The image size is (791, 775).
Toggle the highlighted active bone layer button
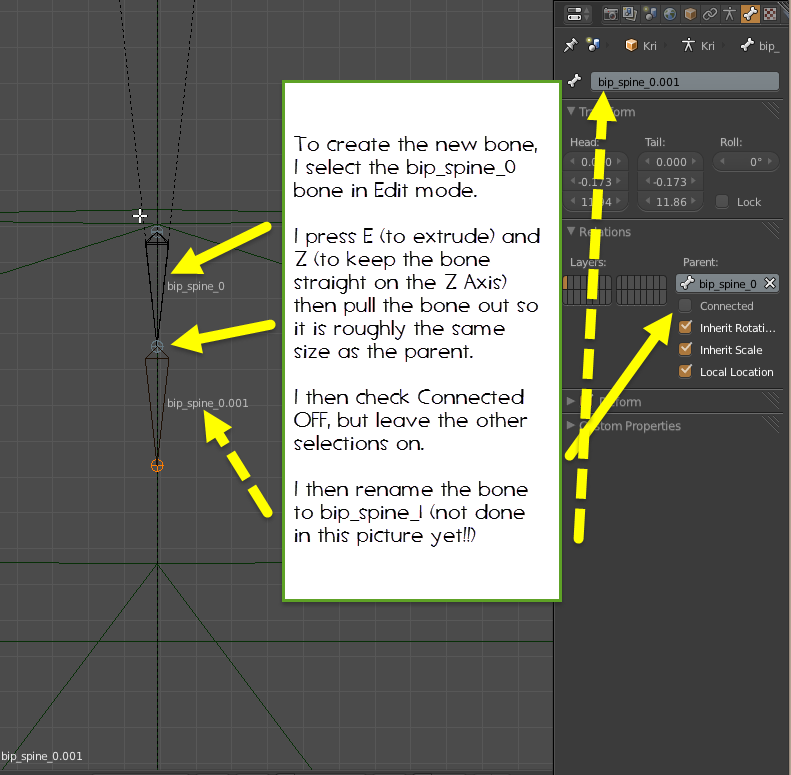[566, 283]
